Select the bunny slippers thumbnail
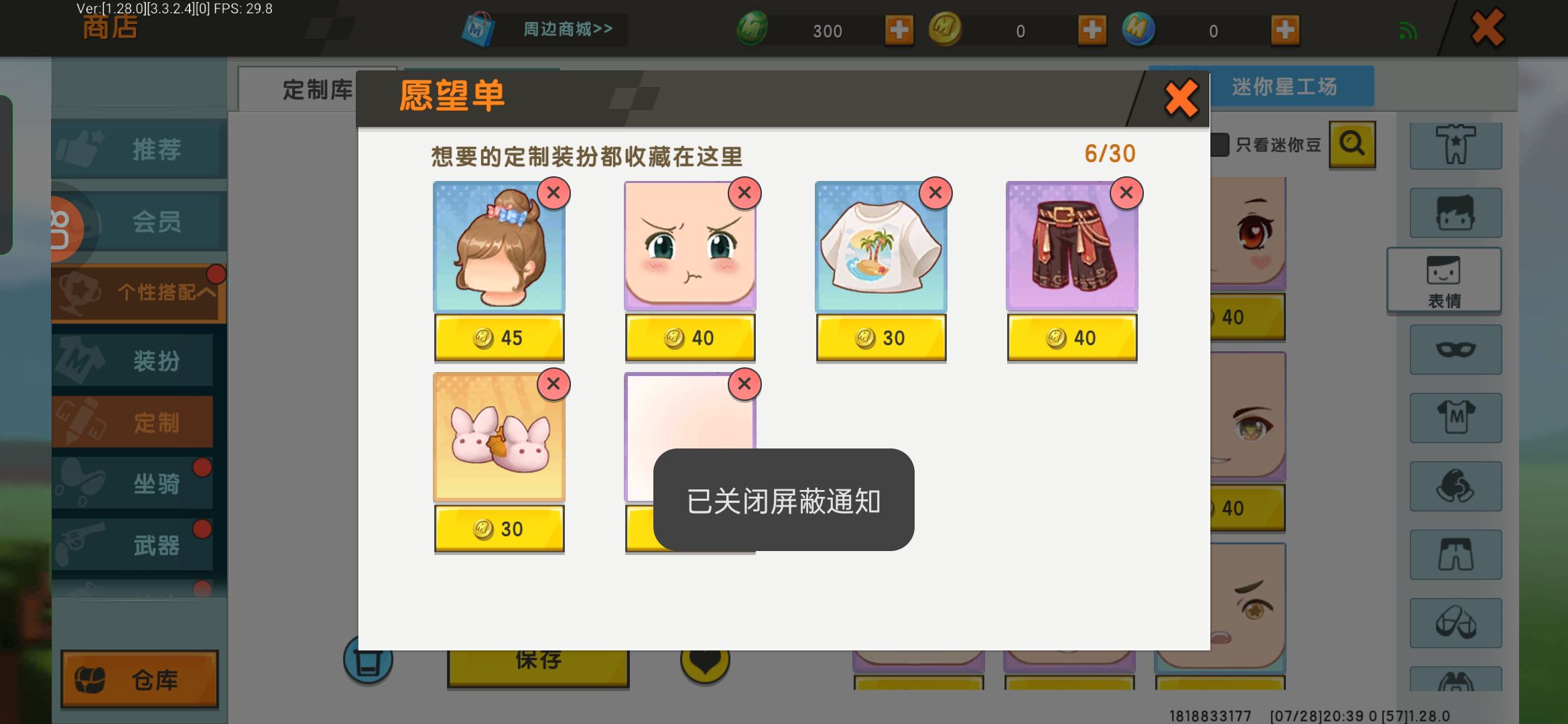Viewport: 1568px width, 724px height. [499, 437]
